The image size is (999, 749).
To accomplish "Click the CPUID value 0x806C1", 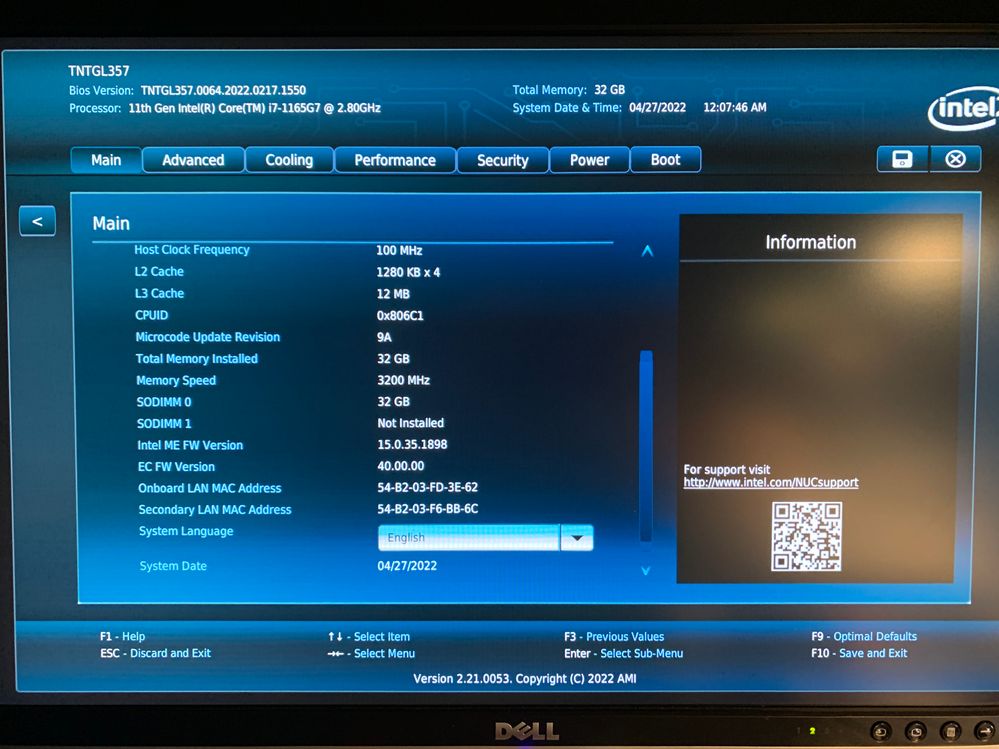I will tap(400, 315).
